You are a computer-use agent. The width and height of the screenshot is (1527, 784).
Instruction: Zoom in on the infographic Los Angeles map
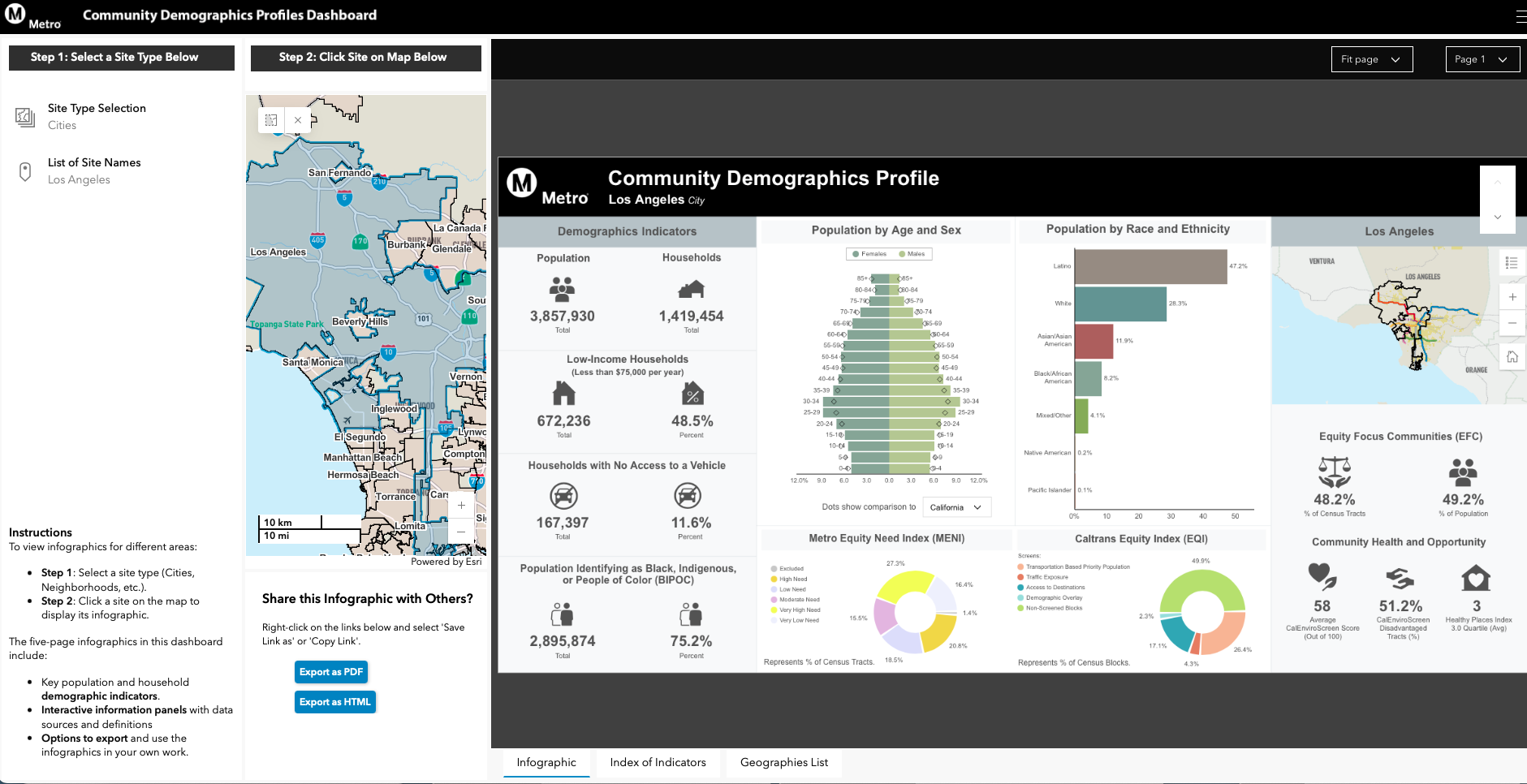[x=1512, y=297]
